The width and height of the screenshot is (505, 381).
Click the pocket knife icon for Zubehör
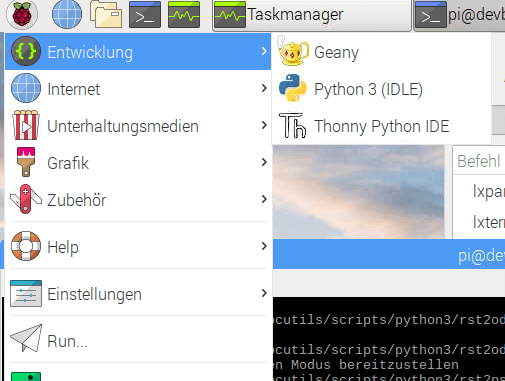[26, 199]
